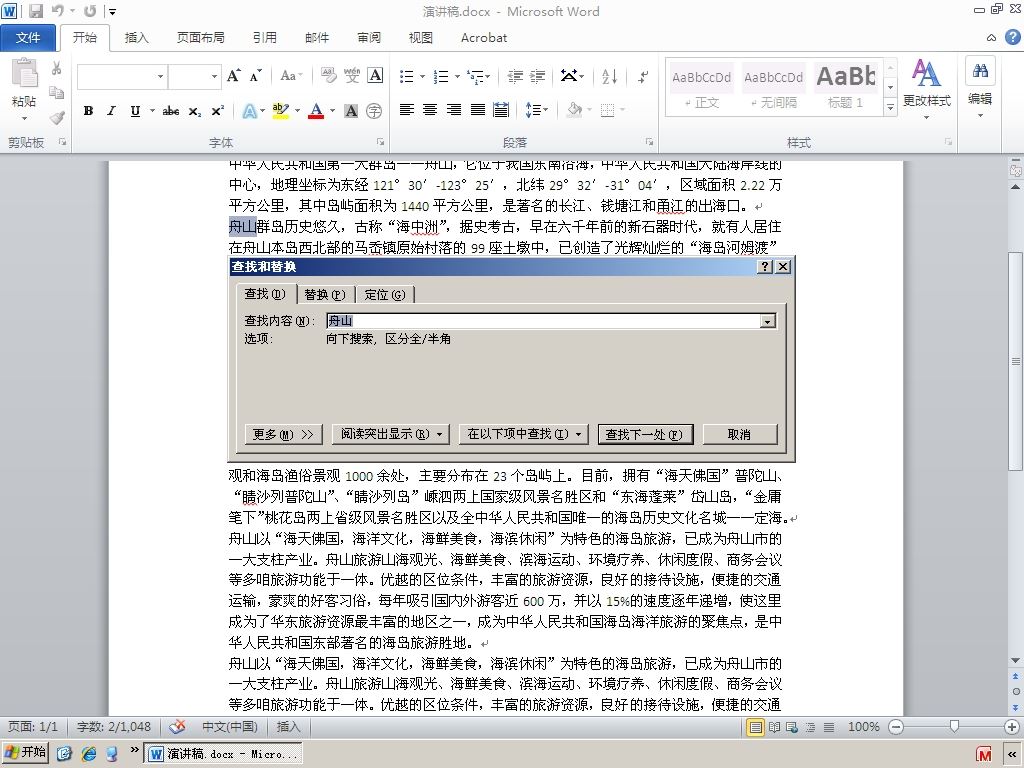
Task: Shrink font size icon
Action: [255, 76]
